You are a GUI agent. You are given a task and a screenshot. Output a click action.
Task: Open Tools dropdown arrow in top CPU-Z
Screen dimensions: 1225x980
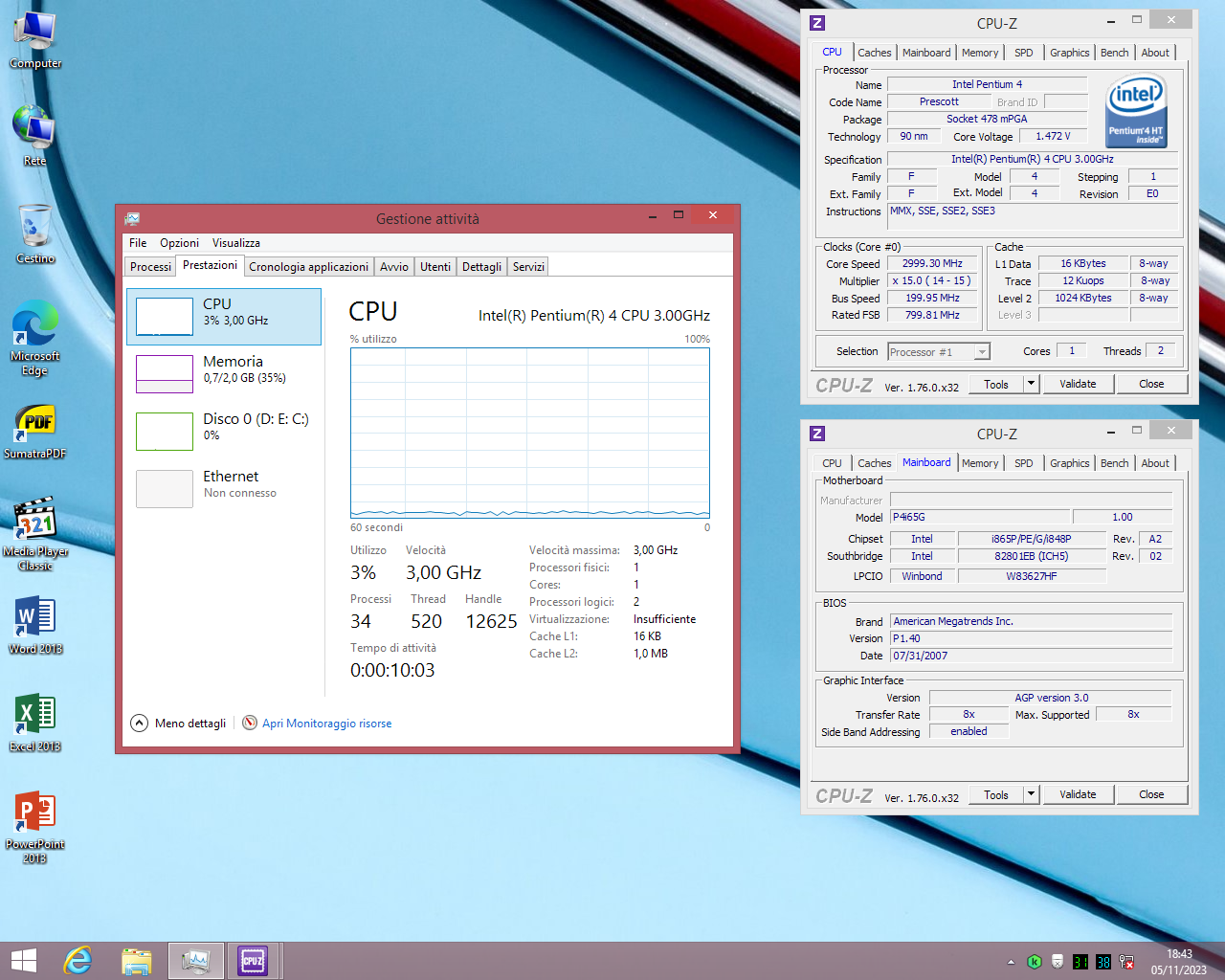1031,384
